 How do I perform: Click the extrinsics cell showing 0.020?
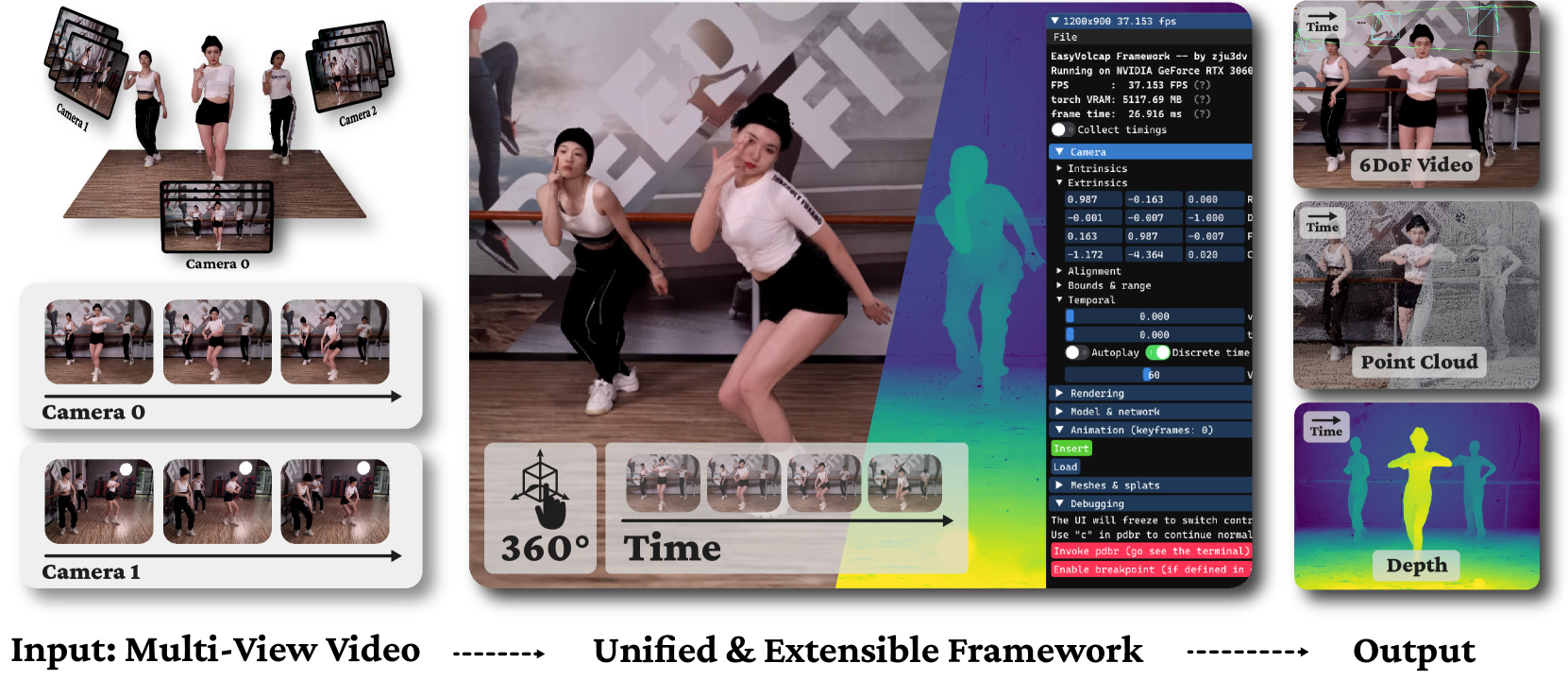pos(1213,254)
